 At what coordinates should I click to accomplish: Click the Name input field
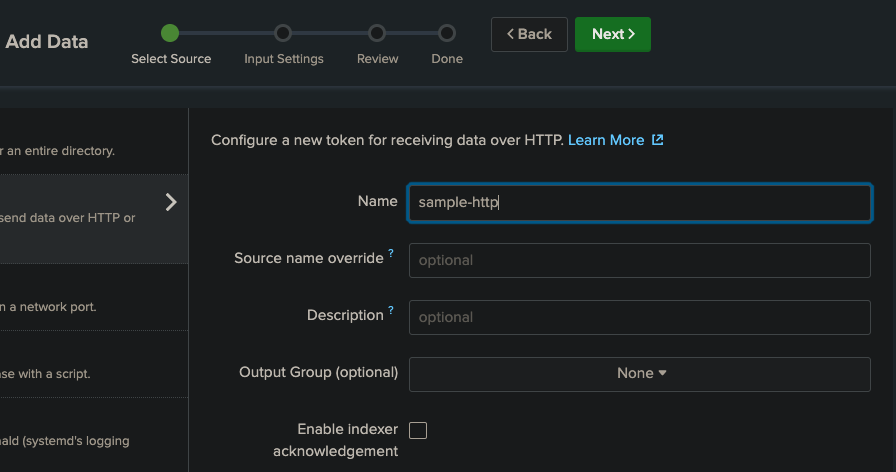pyautogui.click(x=639, y=203)
